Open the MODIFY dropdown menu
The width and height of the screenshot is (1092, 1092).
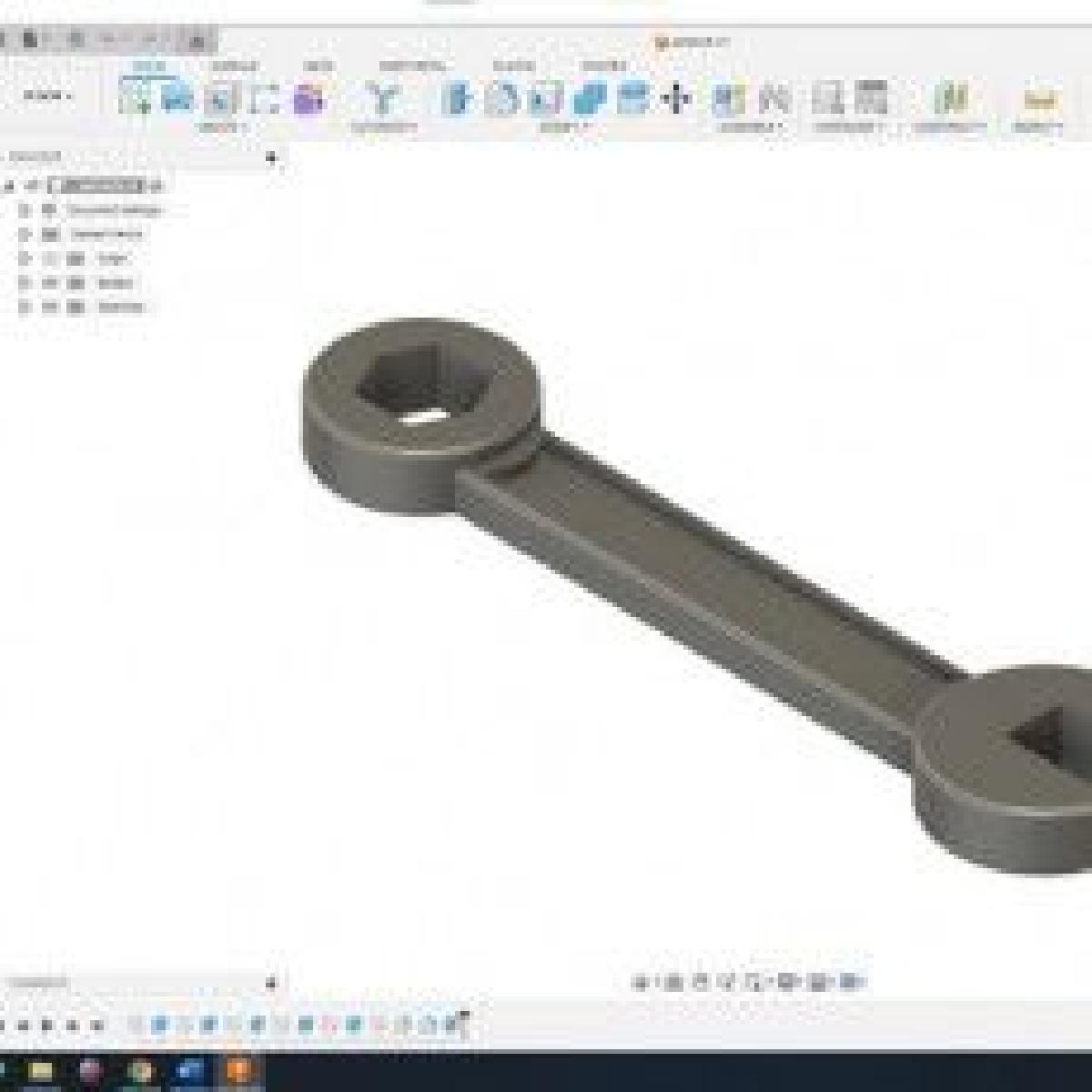[566, 127]
